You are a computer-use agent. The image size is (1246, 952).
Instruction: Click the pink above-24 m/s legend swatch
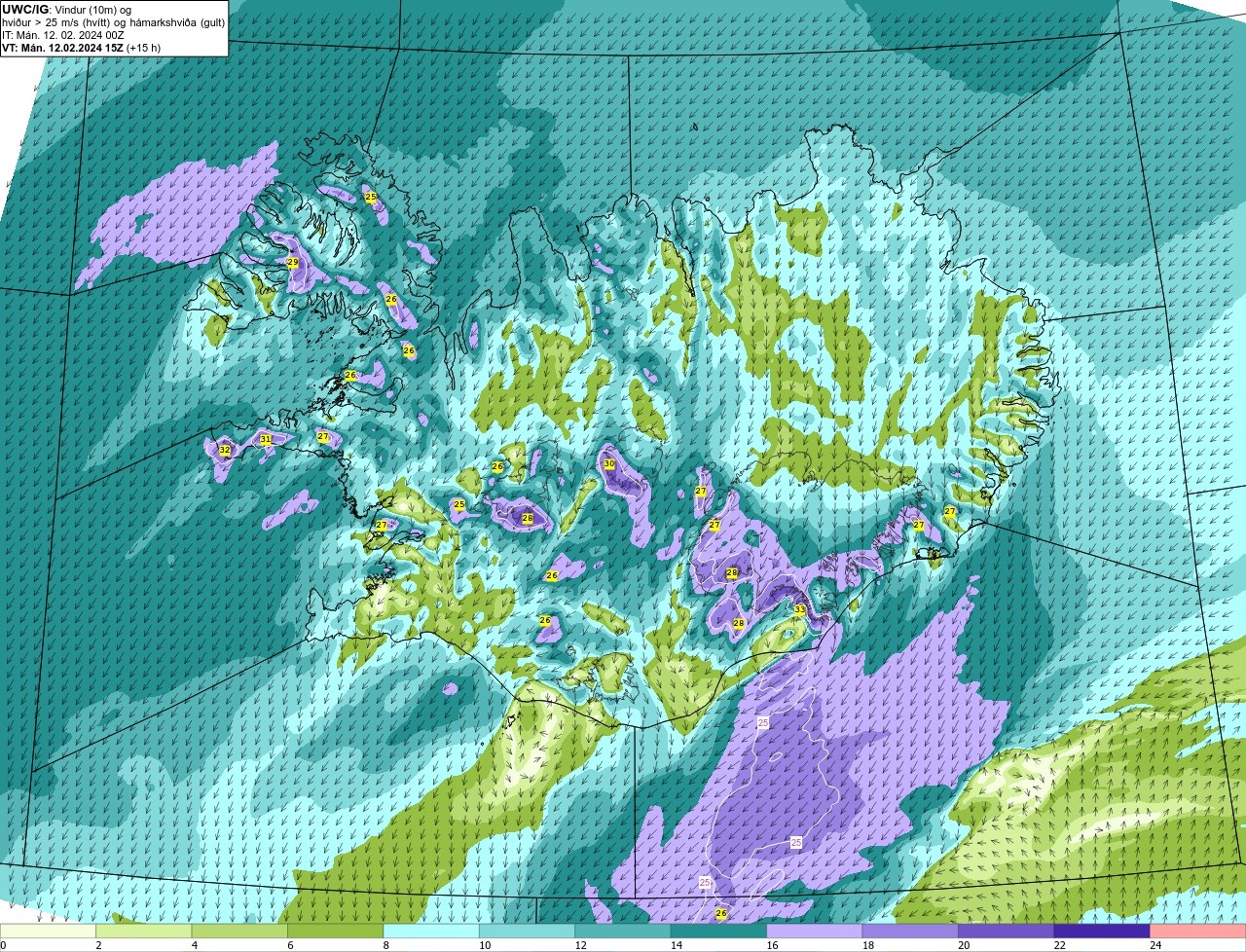point(1198,932)
